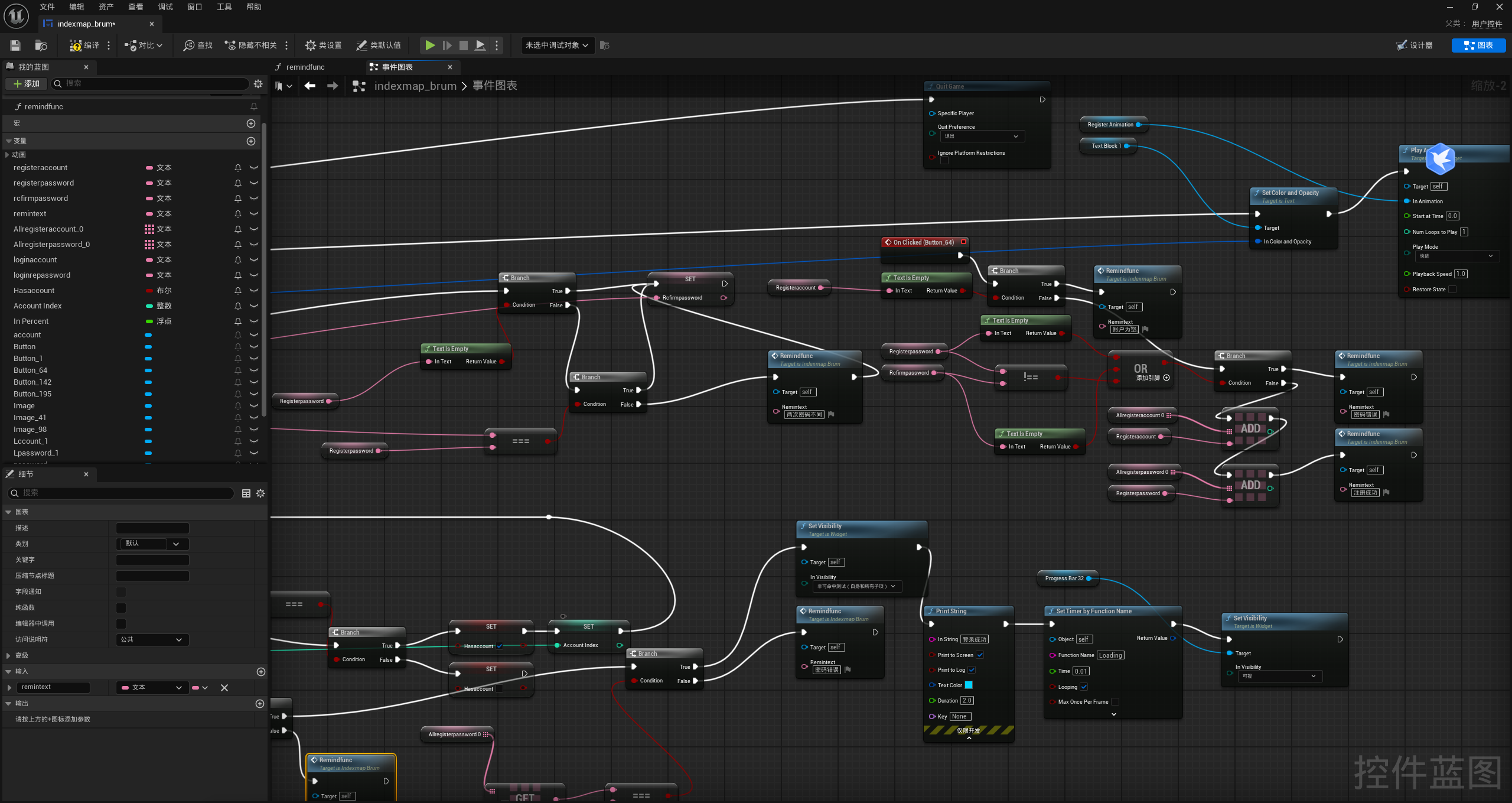Open 类设置 class settings
Screen dimensions: 1512x803
323,45
